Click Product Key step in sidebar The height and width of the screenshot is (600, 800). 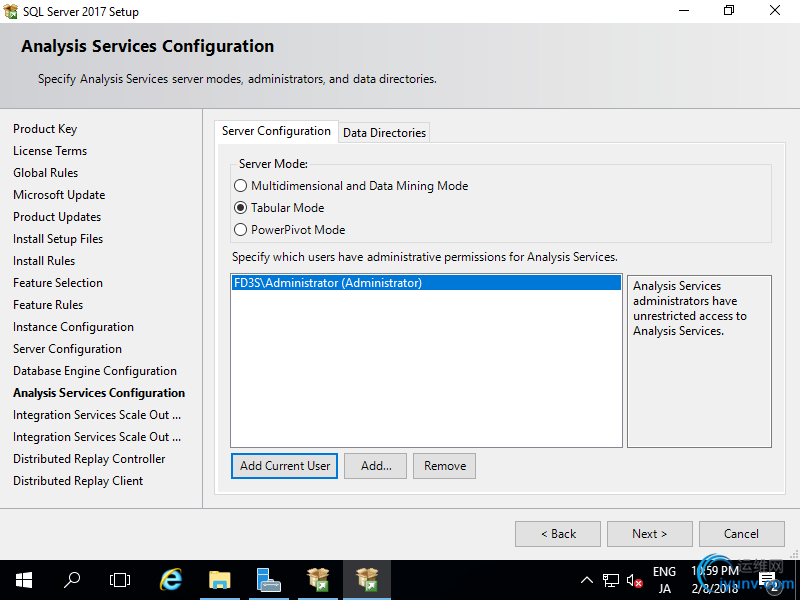pyautogui.click(x=45, y=129)
